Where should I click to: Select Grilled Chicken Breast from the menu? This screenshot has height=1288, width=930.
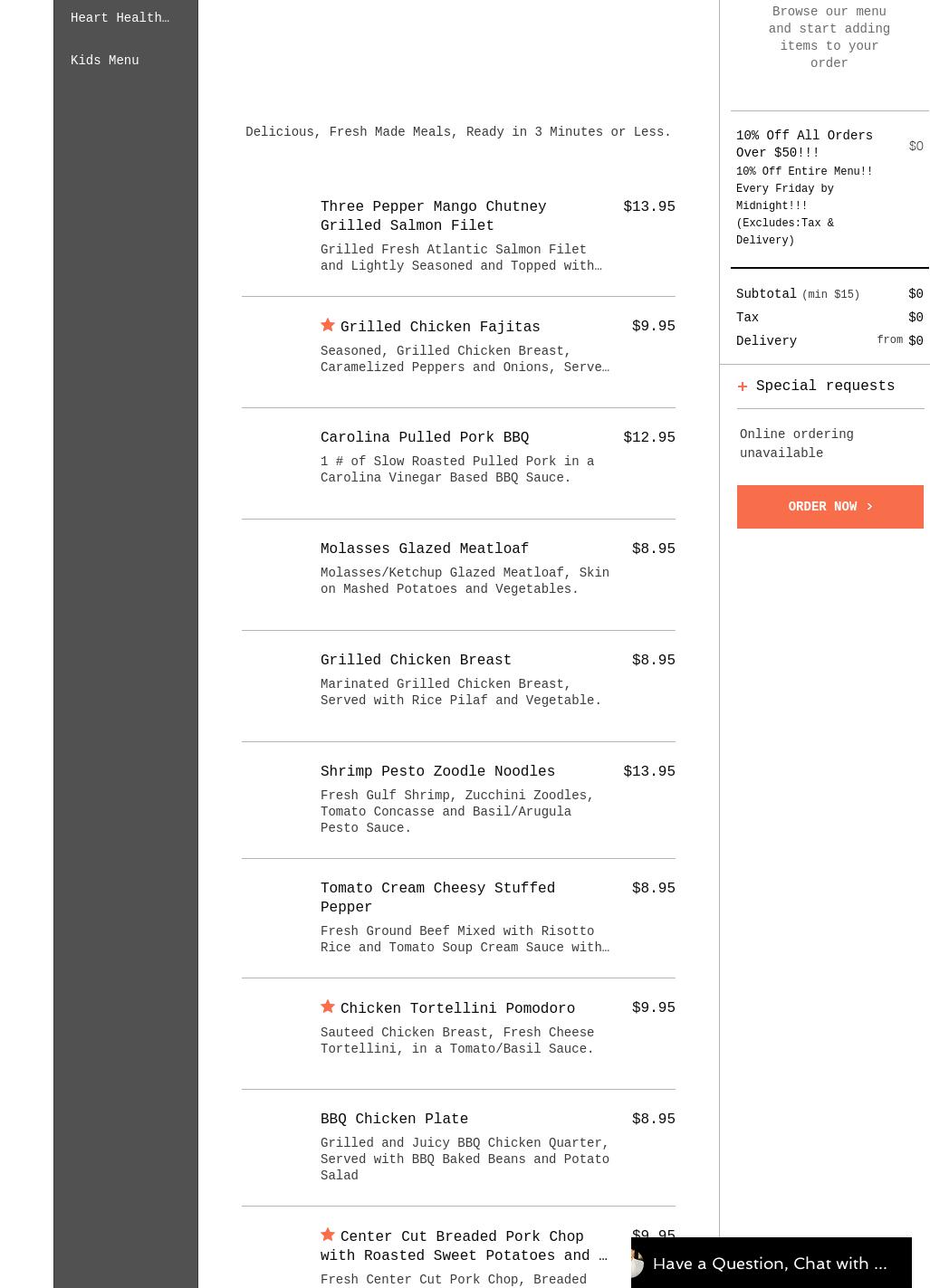pos(416,660)
